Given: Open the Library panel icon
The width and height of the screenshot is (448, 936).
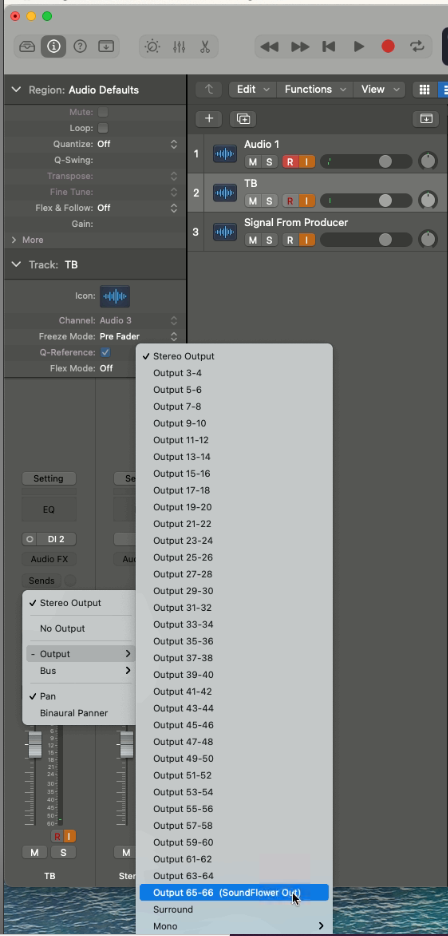Looking at the screenshot, I should (x=27, y=47).
